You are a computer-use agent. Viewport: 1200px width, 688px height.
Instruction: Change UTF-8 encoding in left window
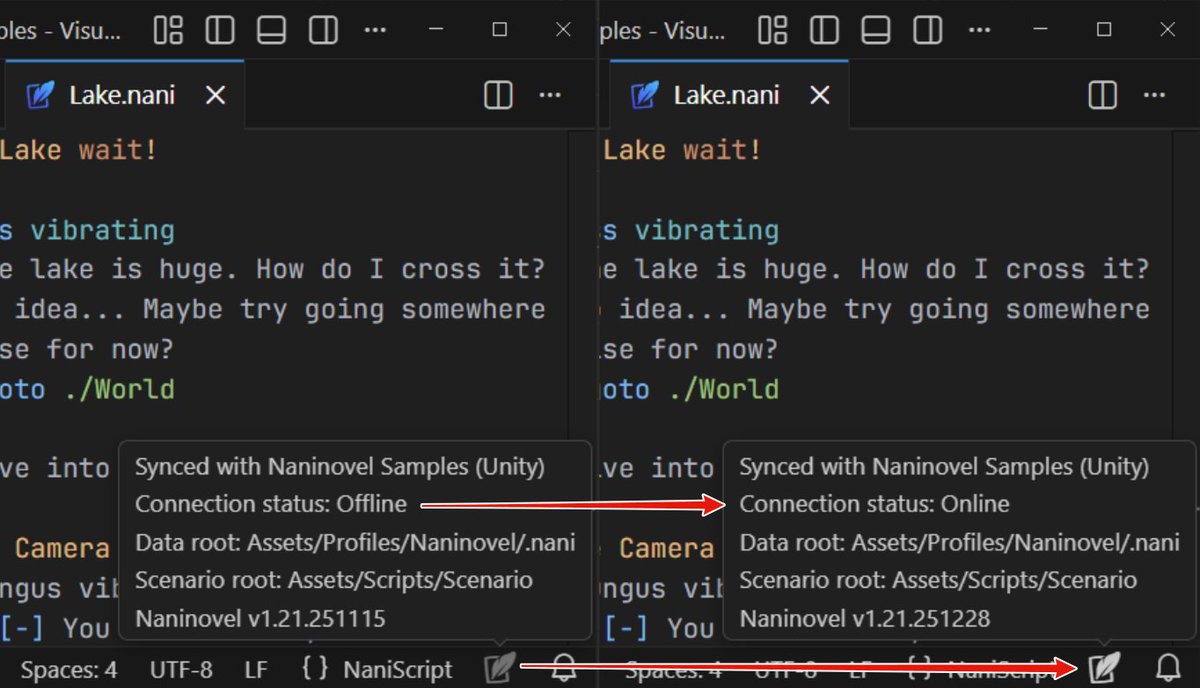click(181, 669)
